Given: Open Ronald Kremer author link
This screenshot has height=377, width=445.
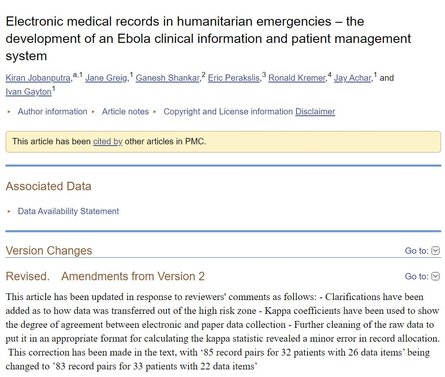Looking at the screenshot, I should (297, 78).
